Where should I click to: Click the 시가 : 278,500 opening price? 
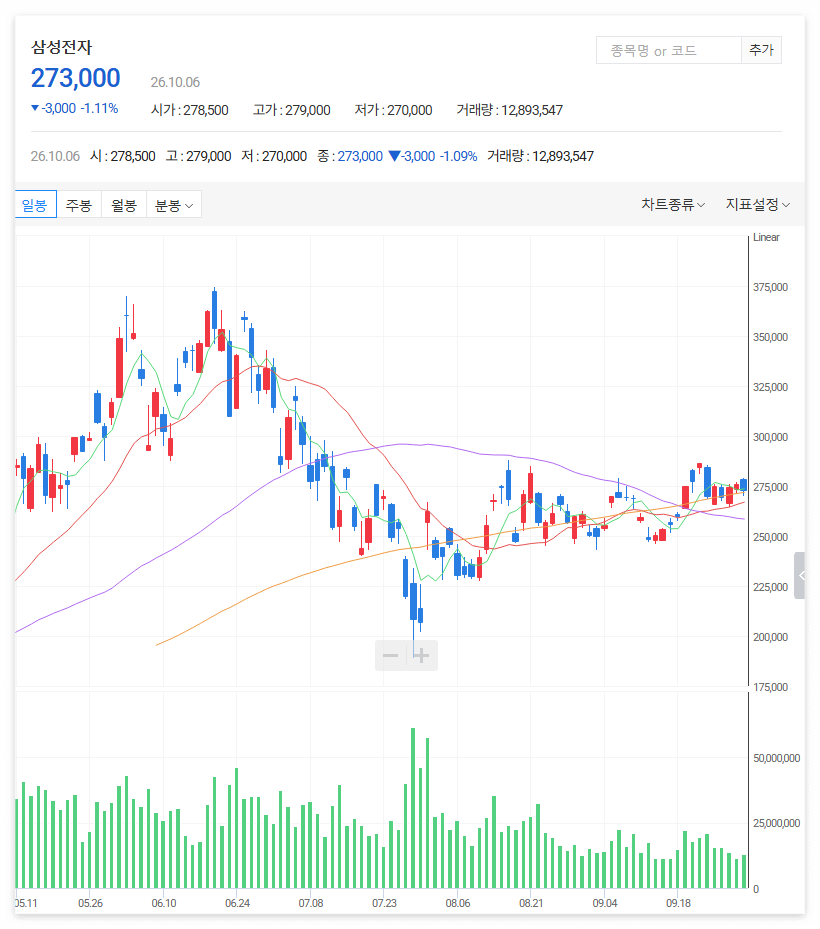190,110
